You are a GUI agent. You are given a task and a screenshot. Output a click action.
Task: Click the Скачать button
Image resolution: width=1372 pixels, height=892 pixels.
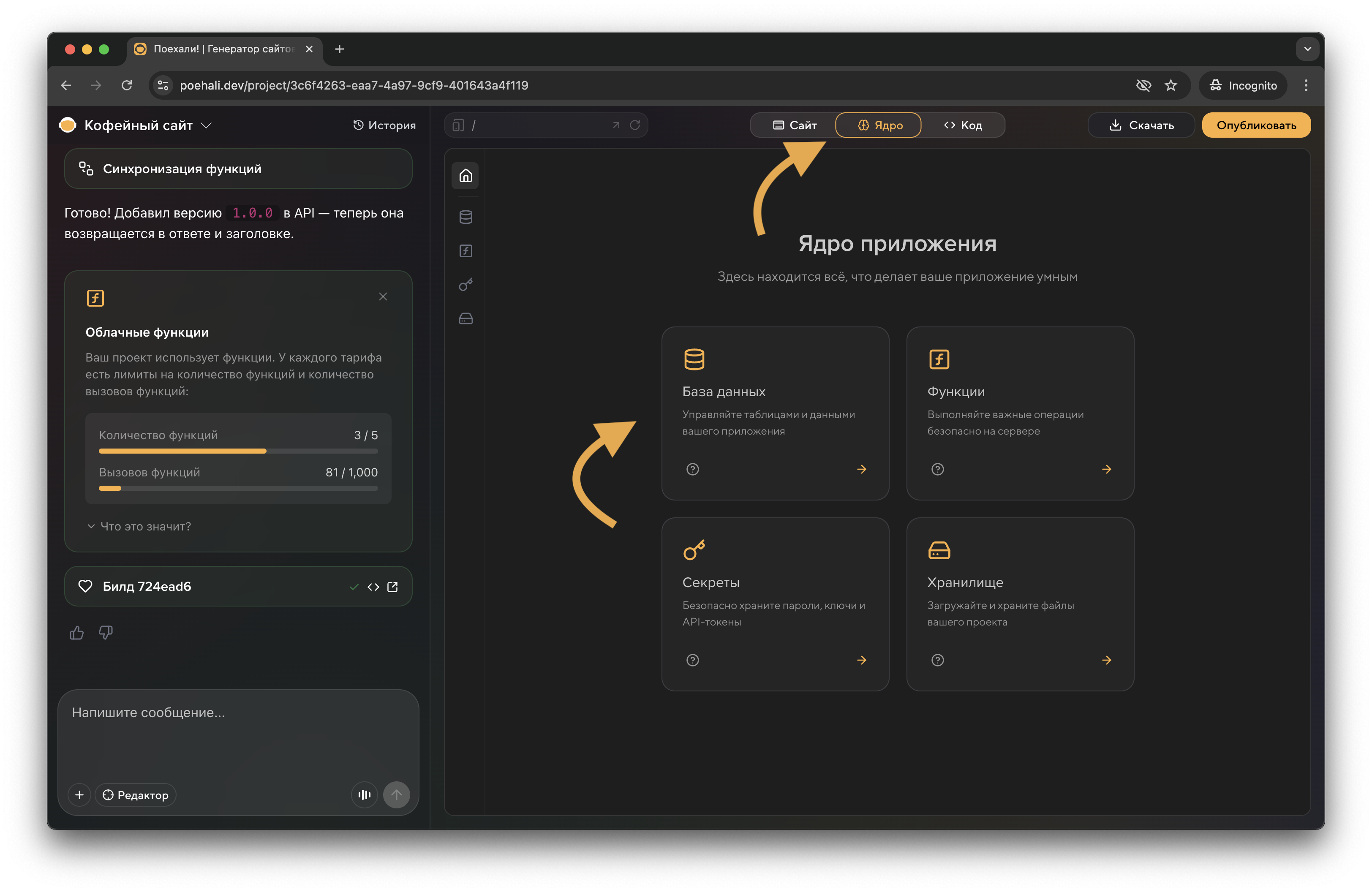point(1141,125)
